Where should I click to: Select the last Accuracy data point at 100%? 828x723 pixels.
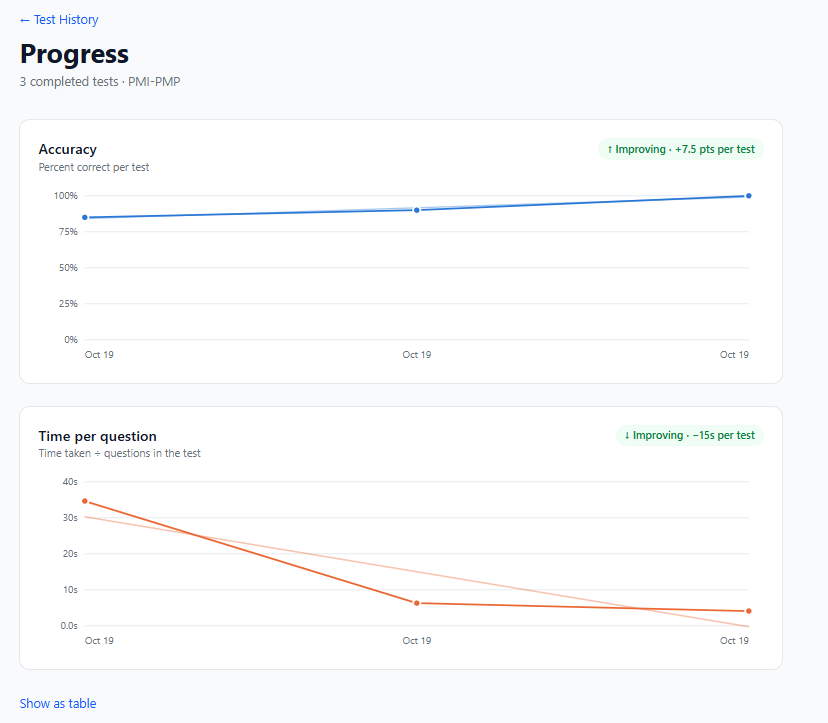tap(748, 196)
